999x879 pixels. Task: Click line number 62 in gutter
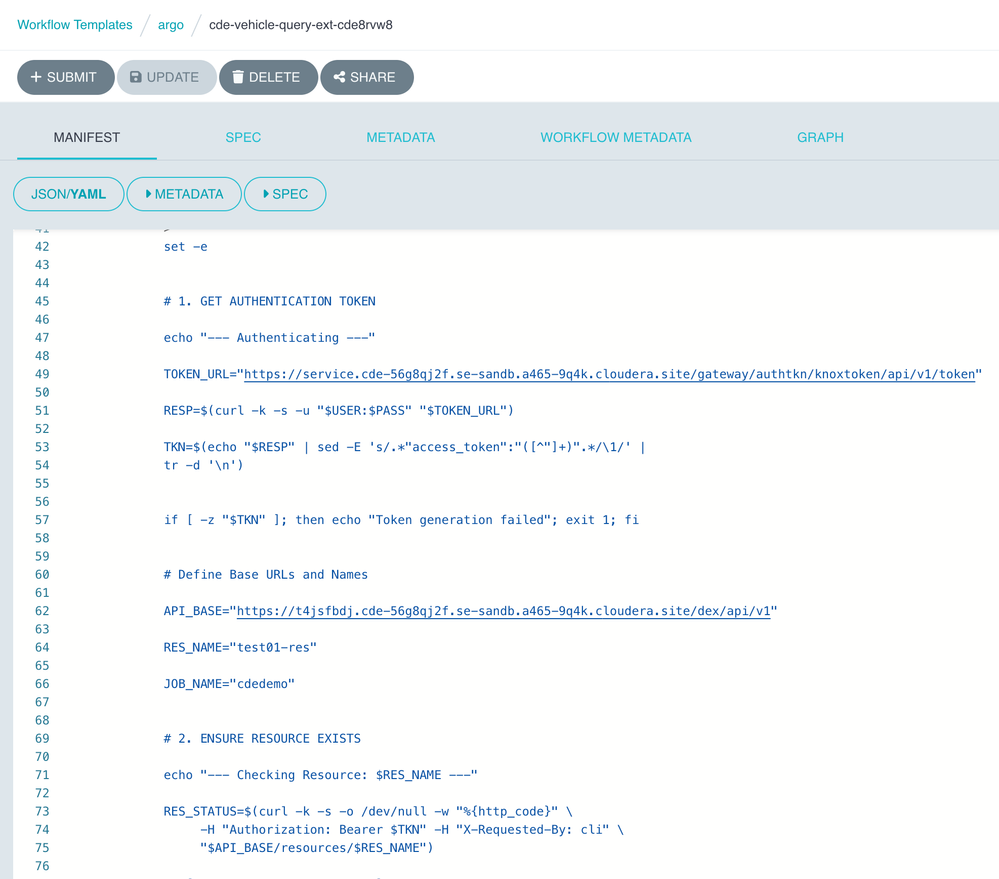(42, 611)
